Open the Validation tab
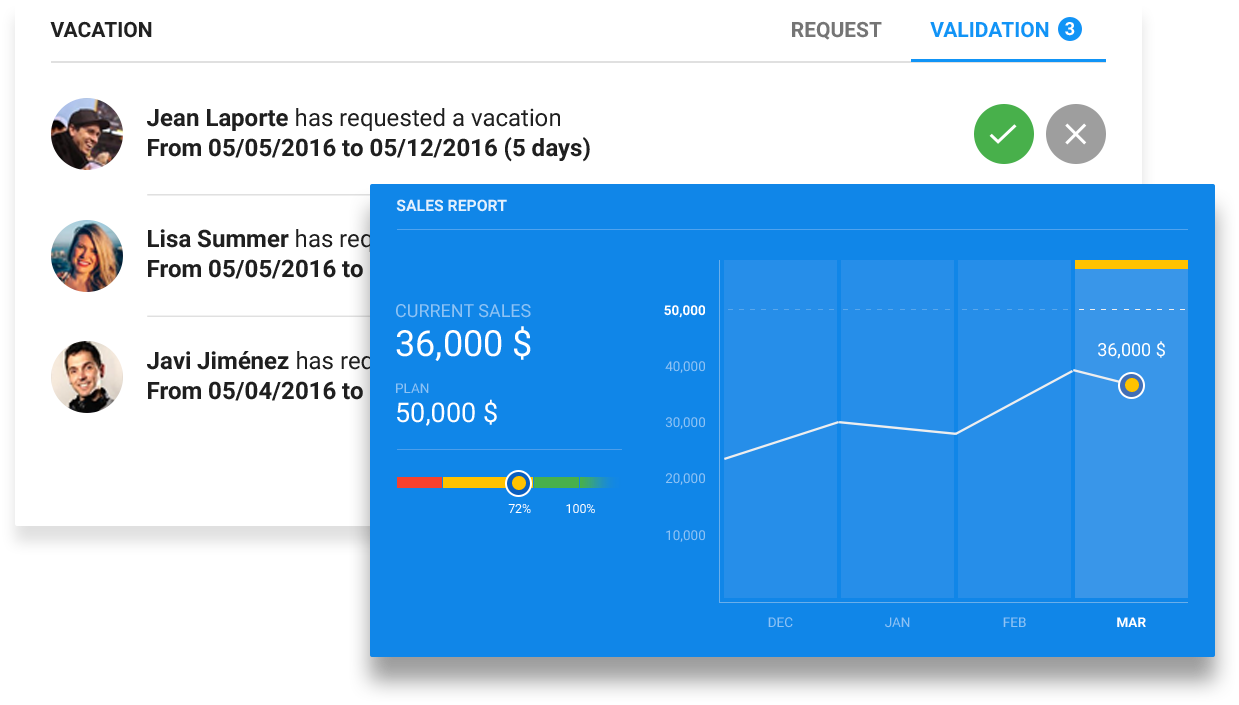 (1008, 31)
